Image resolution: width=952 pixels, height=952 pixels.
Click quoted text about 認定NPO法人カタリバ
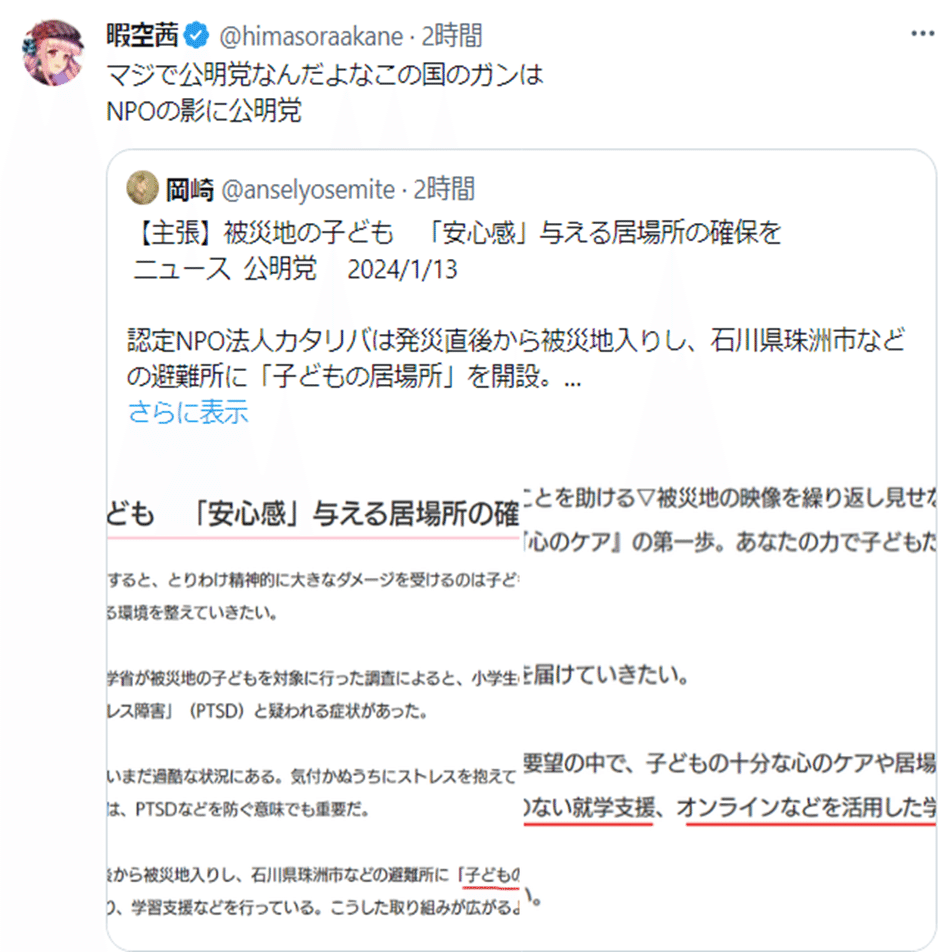[x=516, y=358]
